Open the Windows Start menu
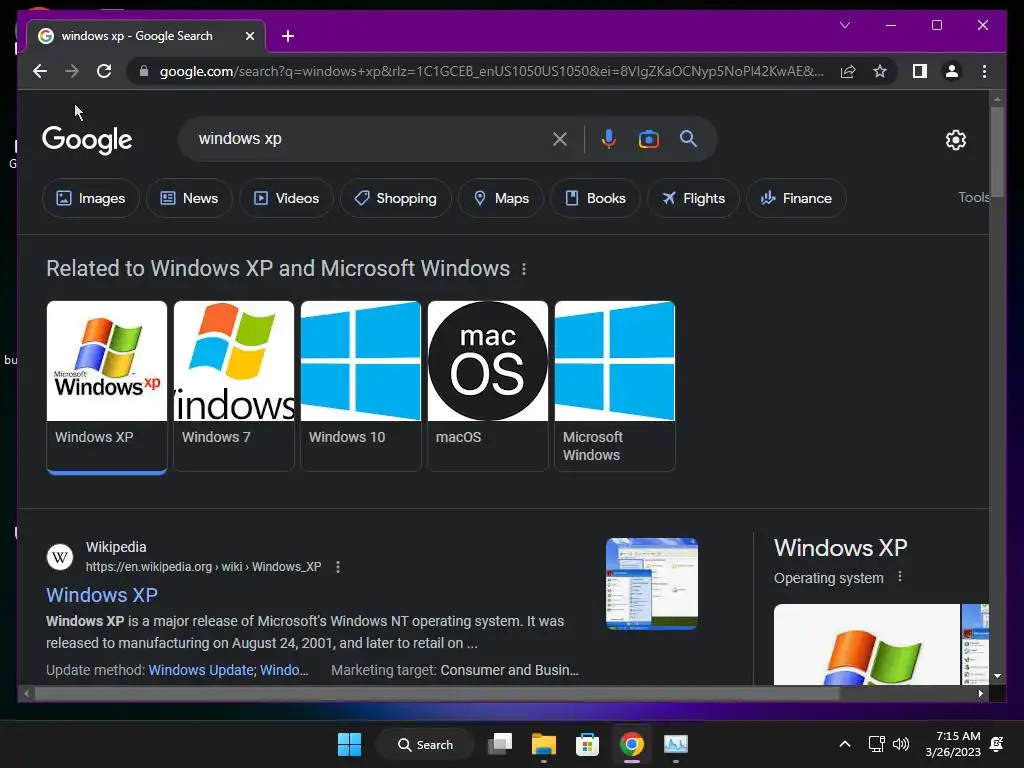 click(349, 744)
